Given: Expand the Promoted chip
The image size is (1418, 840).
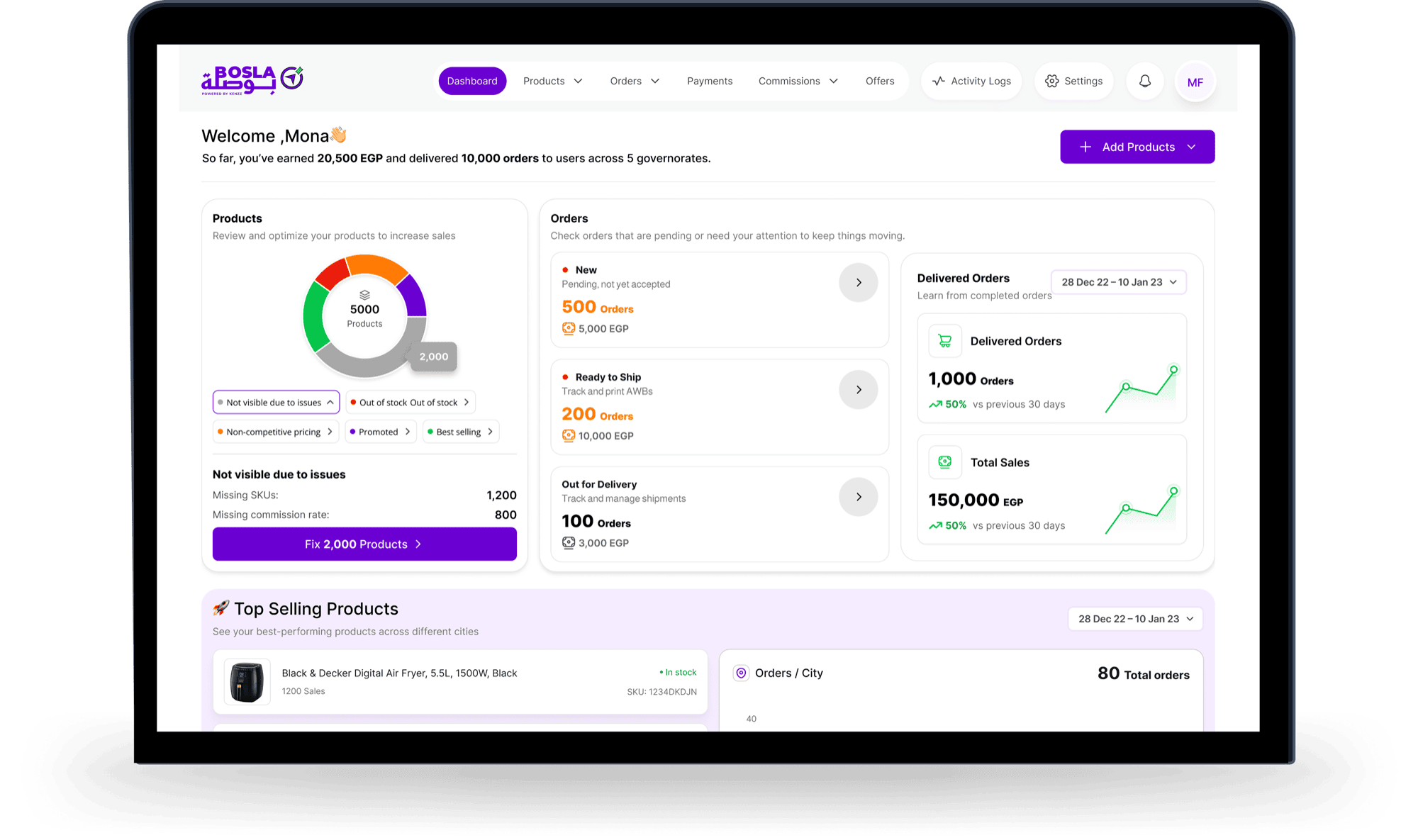Looking at the screenshot, I should 381,432.
